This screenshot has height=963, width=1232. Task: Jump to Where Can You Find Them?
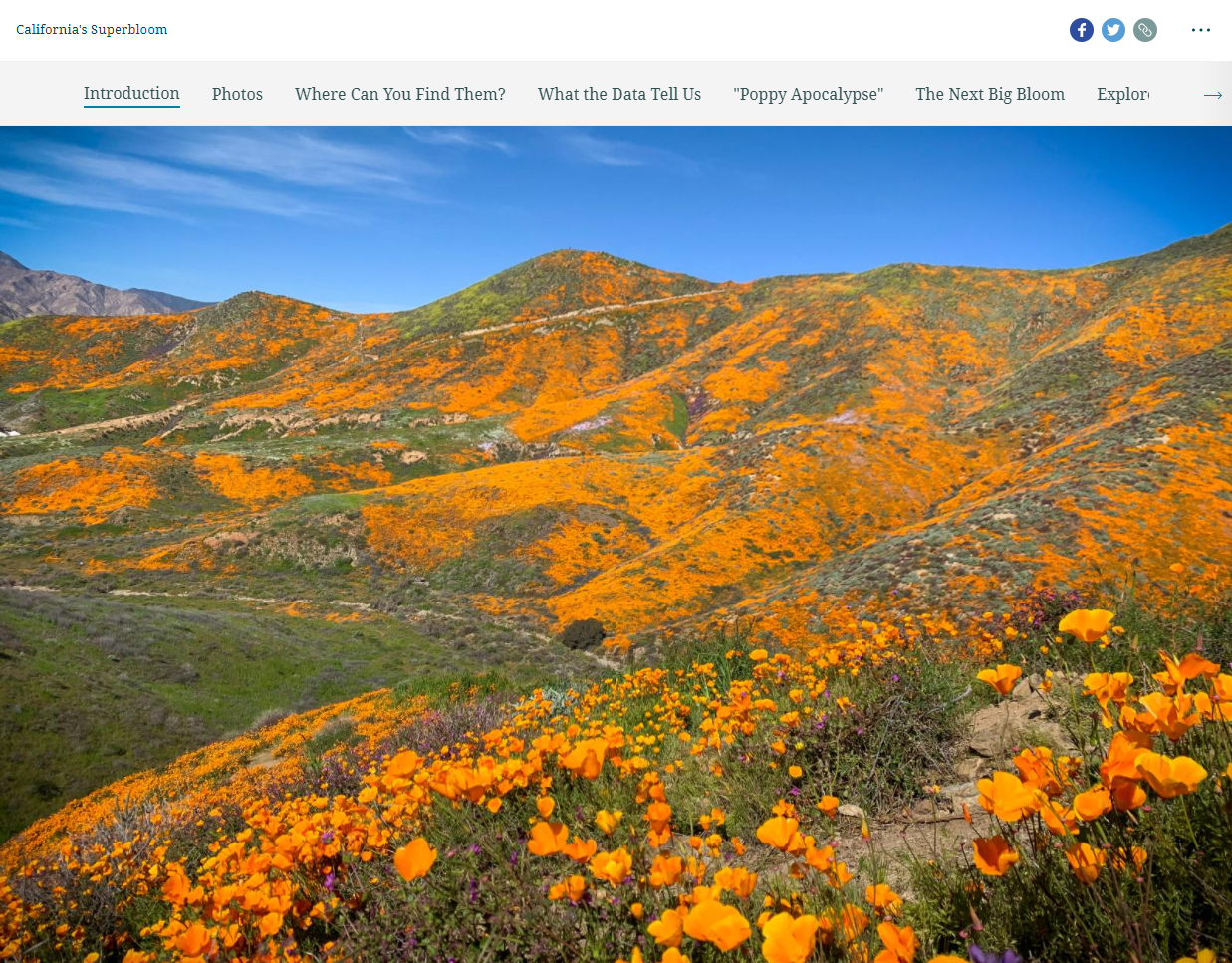click(399, 94)
